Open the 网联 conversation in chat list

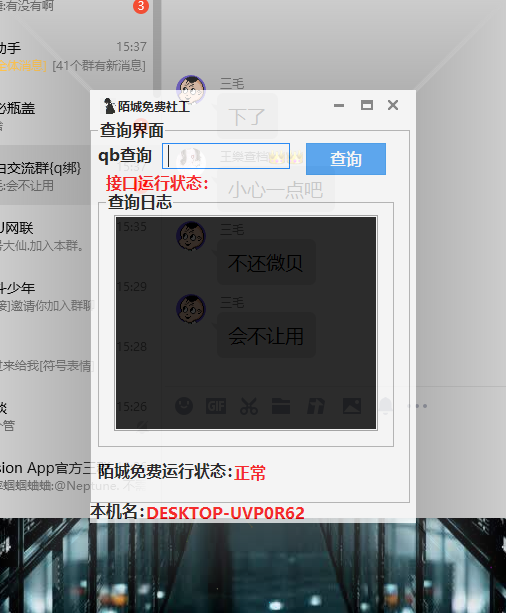tap(45, 236)
